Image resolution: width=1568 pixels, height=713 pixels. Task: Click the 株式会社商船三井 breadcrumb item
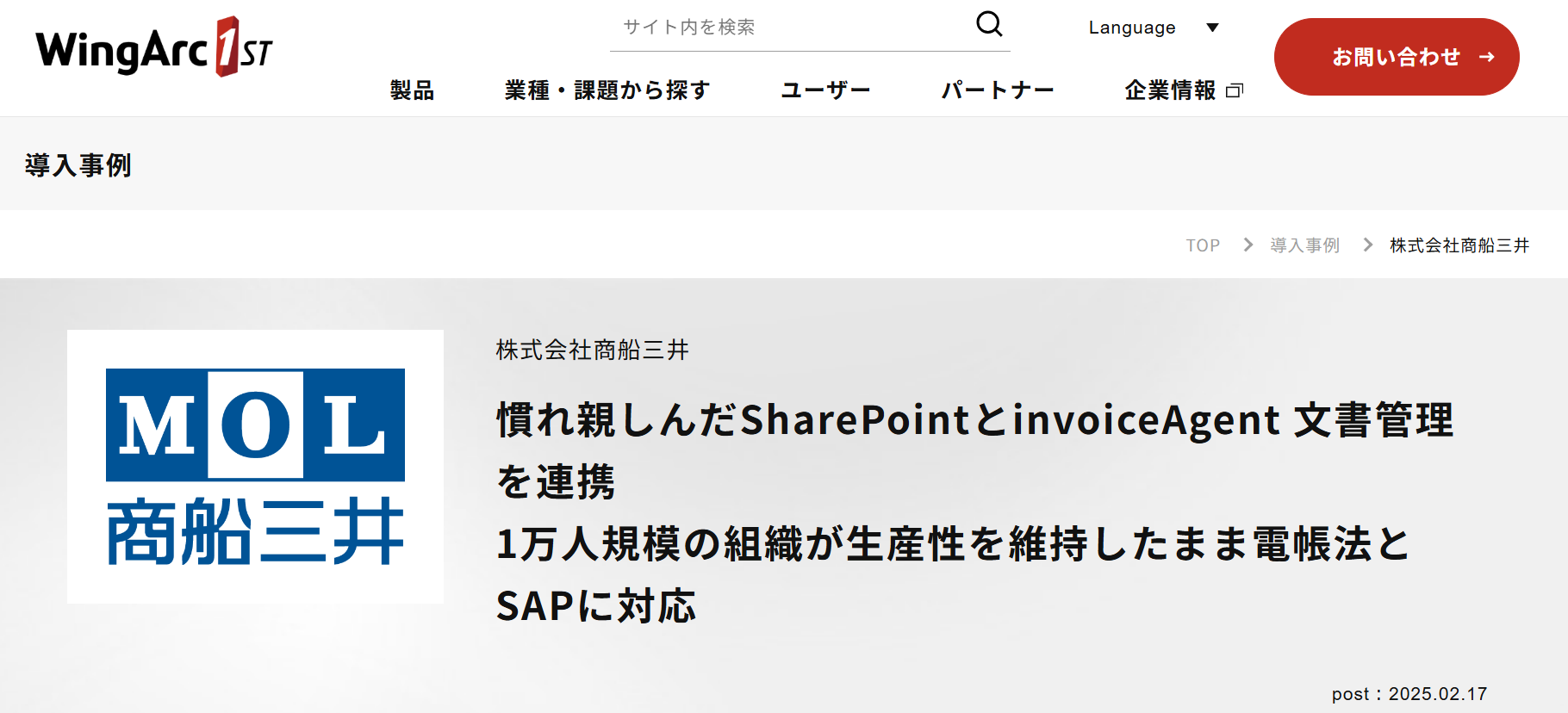[x=1459, y=245]
